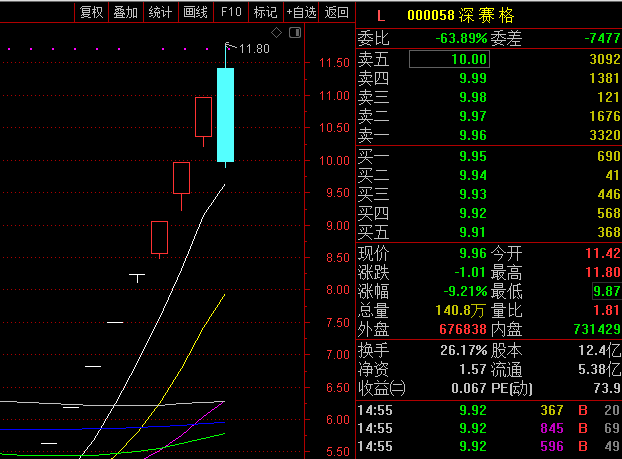Screen dimensions: 622x459
Task: Click the 卖五 price 10.00 box
Action: [x=449, y=59]
